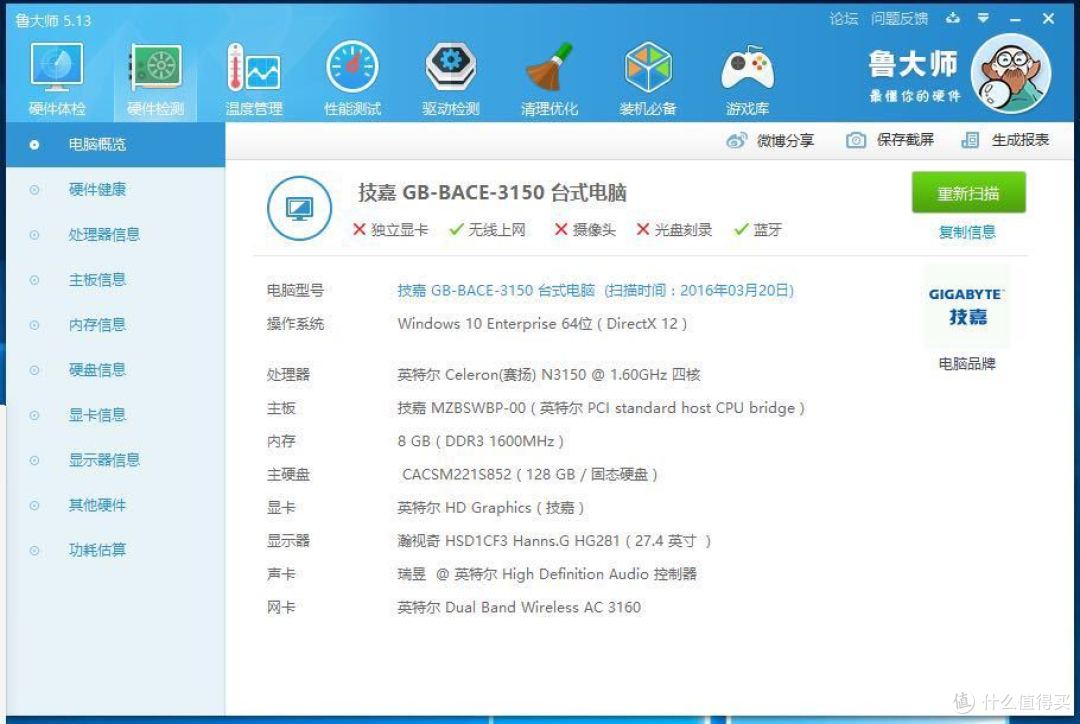
Task: Click 微博分享 text
Action: click(786, 141)
